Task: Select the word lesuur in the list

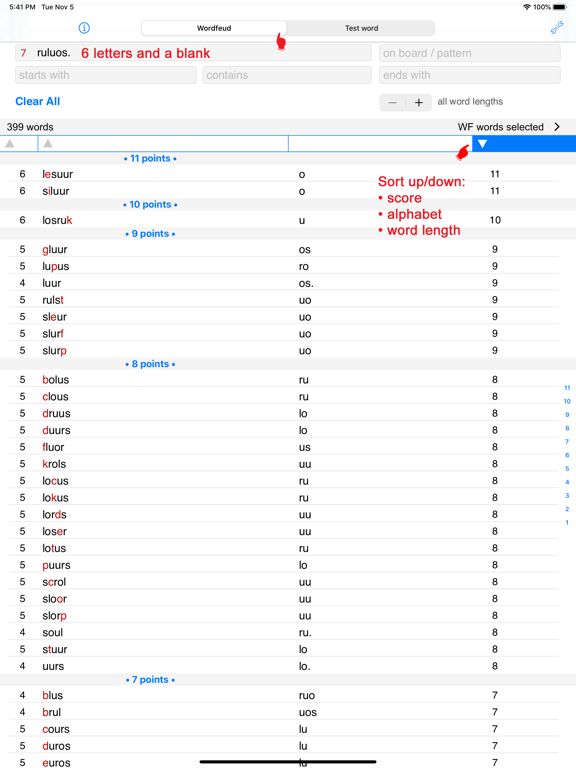Action: tap(57, 174)
